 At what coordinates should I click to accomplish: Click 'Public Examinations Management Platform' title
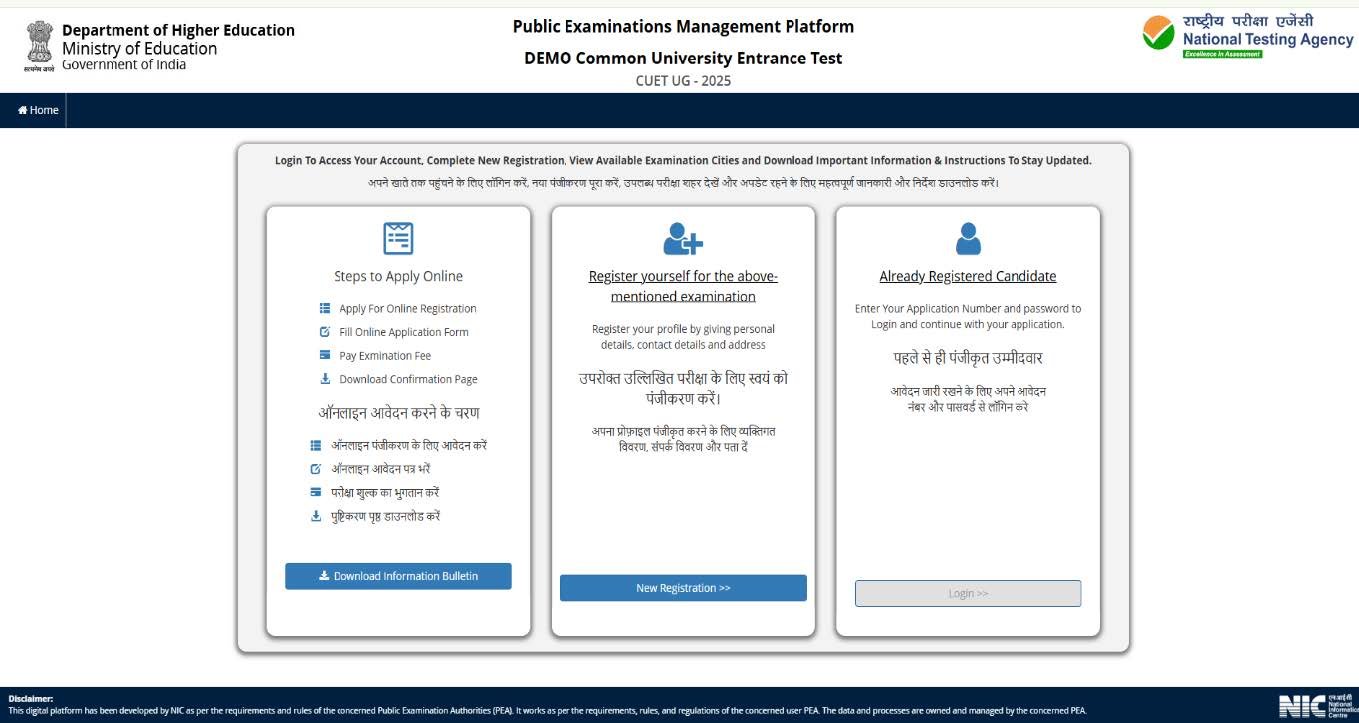[683, 26]
